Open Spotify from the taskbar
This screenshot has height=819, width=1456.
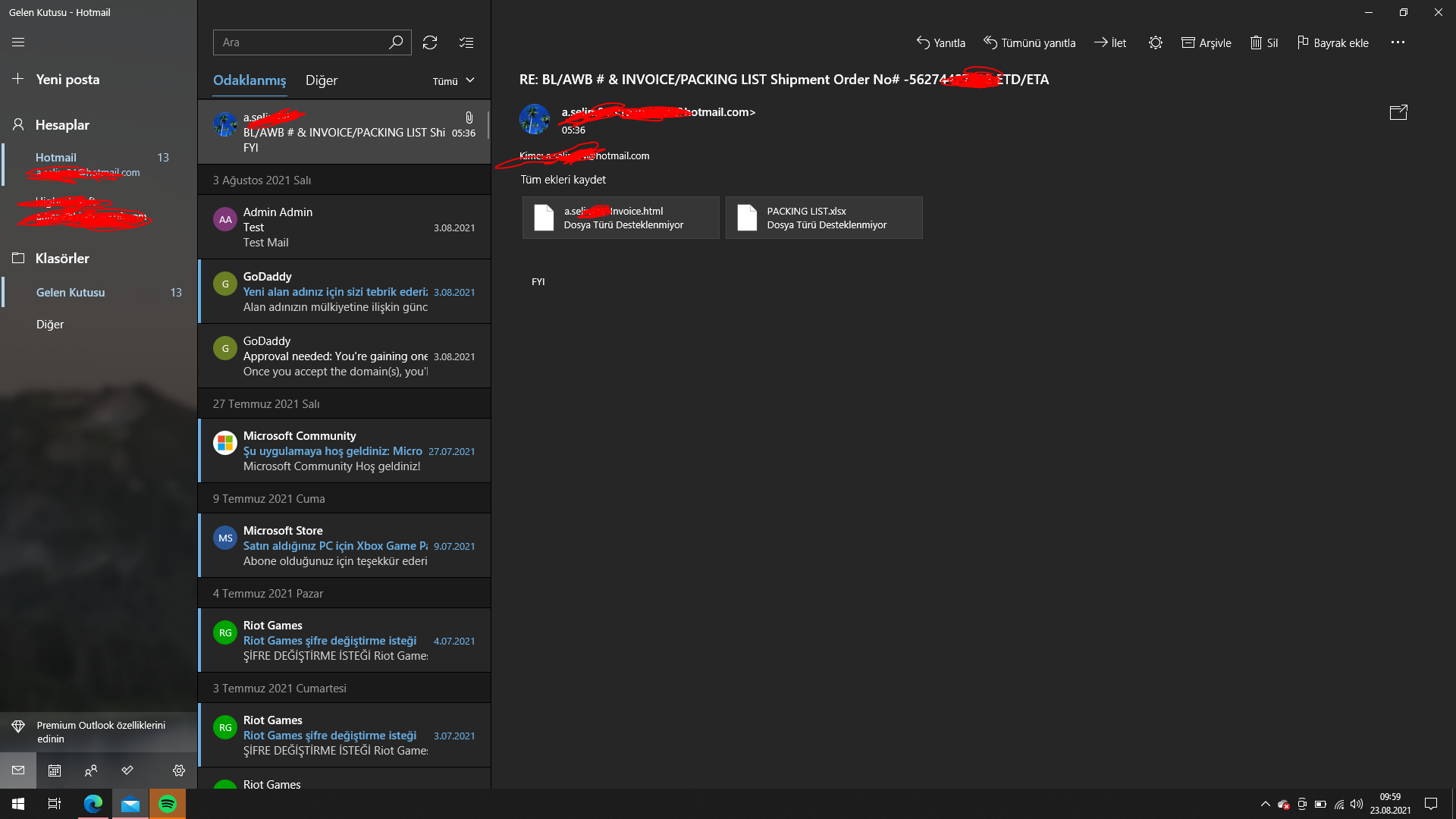click(168, 804)
